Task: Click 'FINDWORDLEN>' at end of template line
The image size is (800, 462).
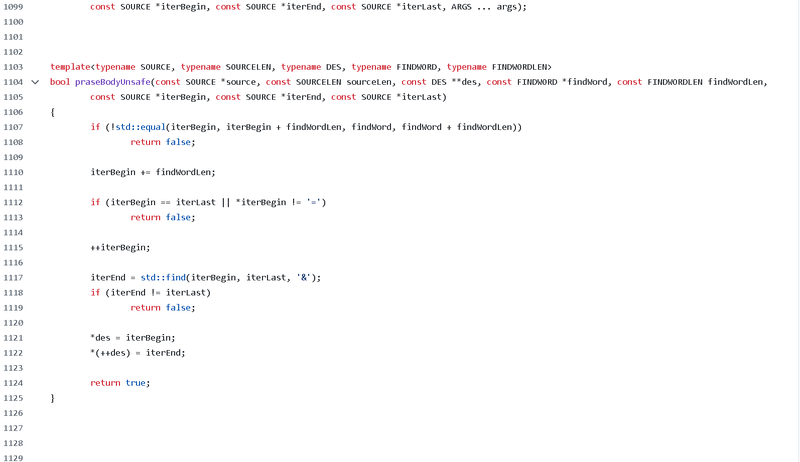Action: point(521,67)
